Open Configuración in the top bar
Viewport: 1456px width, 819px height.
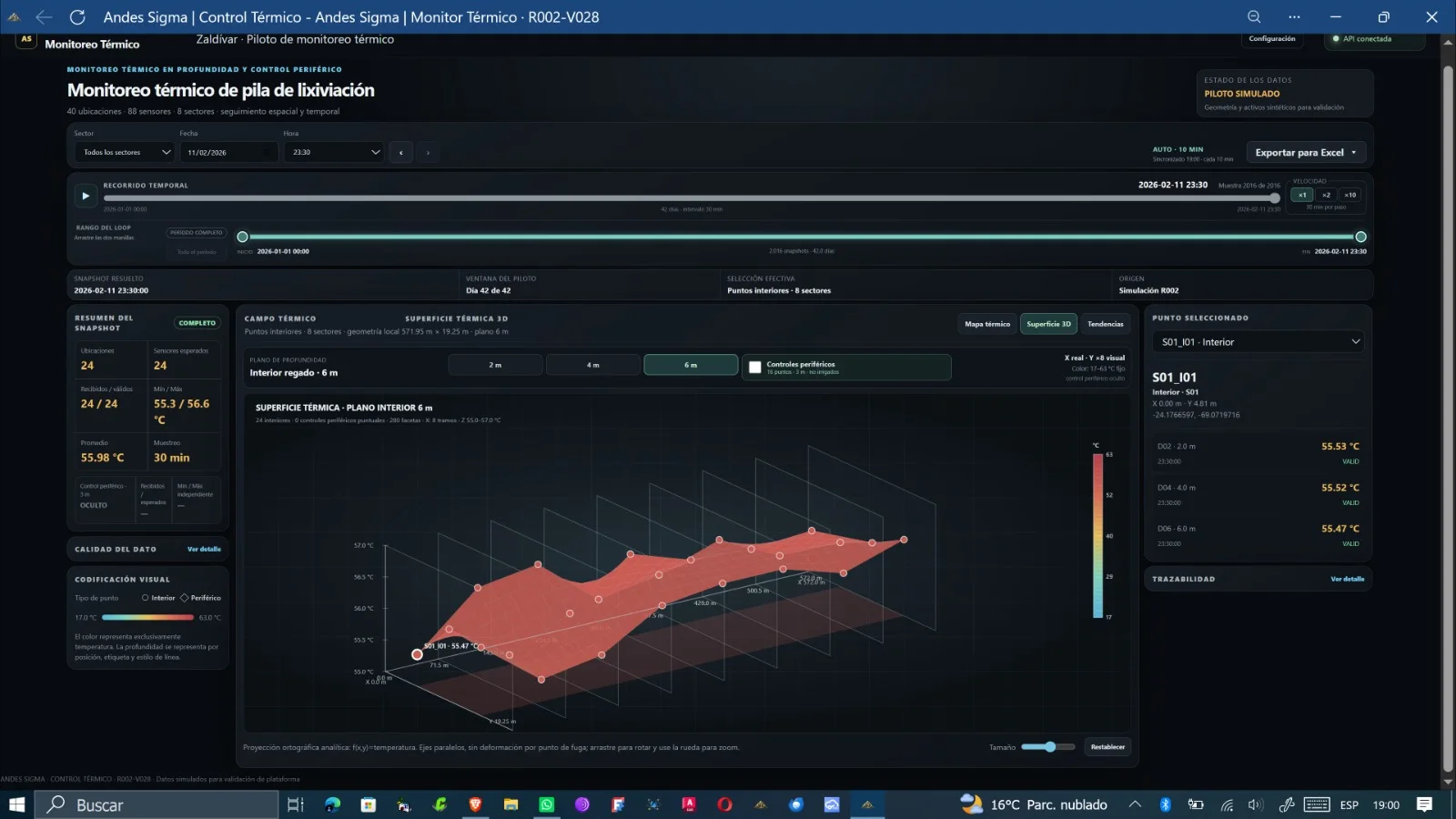pos(1272,39)
